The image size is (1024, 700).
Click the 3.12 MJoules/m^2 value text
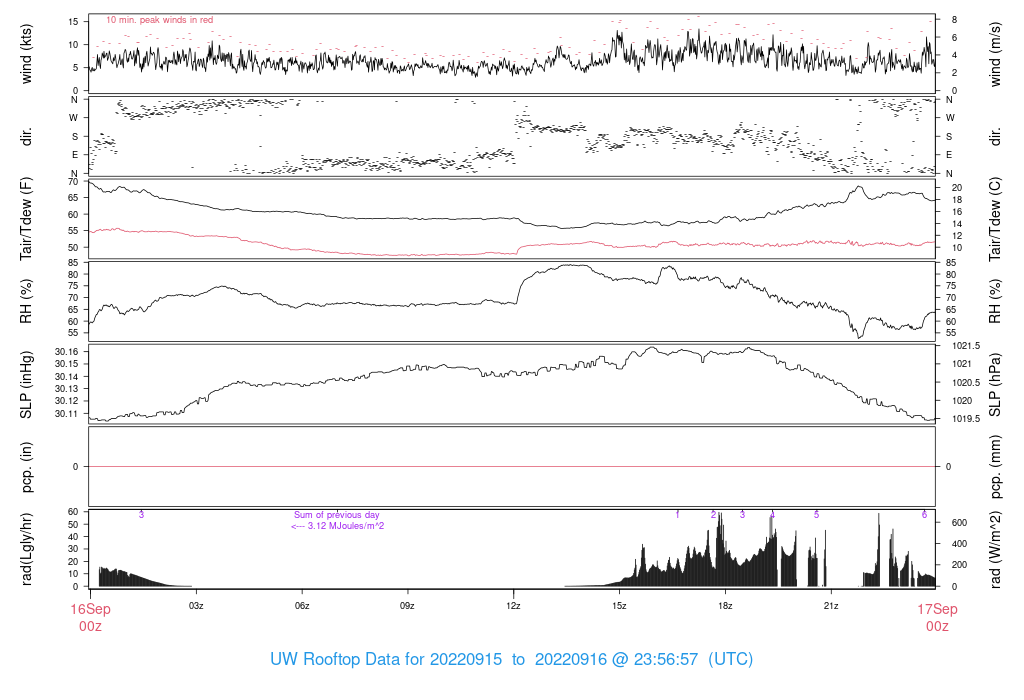[338, 526]
